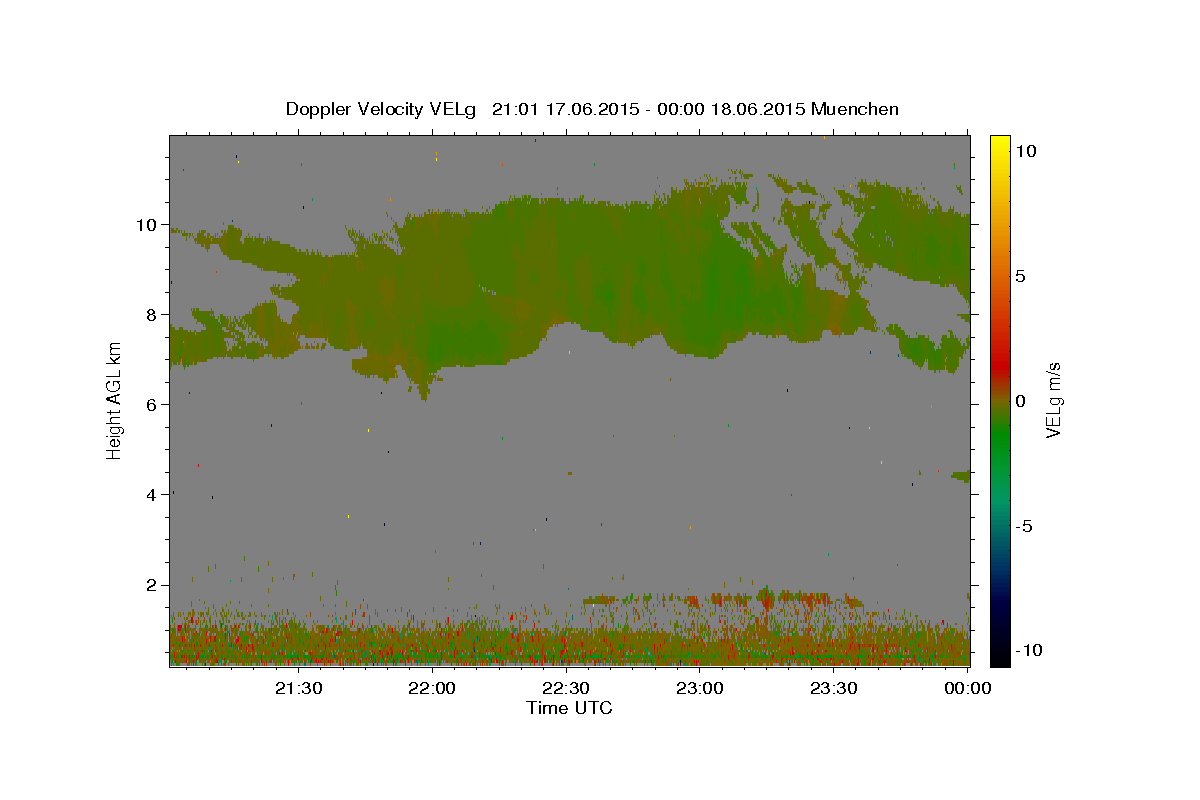
Task: Click the 'Height AGL km' axis label
Action: click(x=115, y=399)
